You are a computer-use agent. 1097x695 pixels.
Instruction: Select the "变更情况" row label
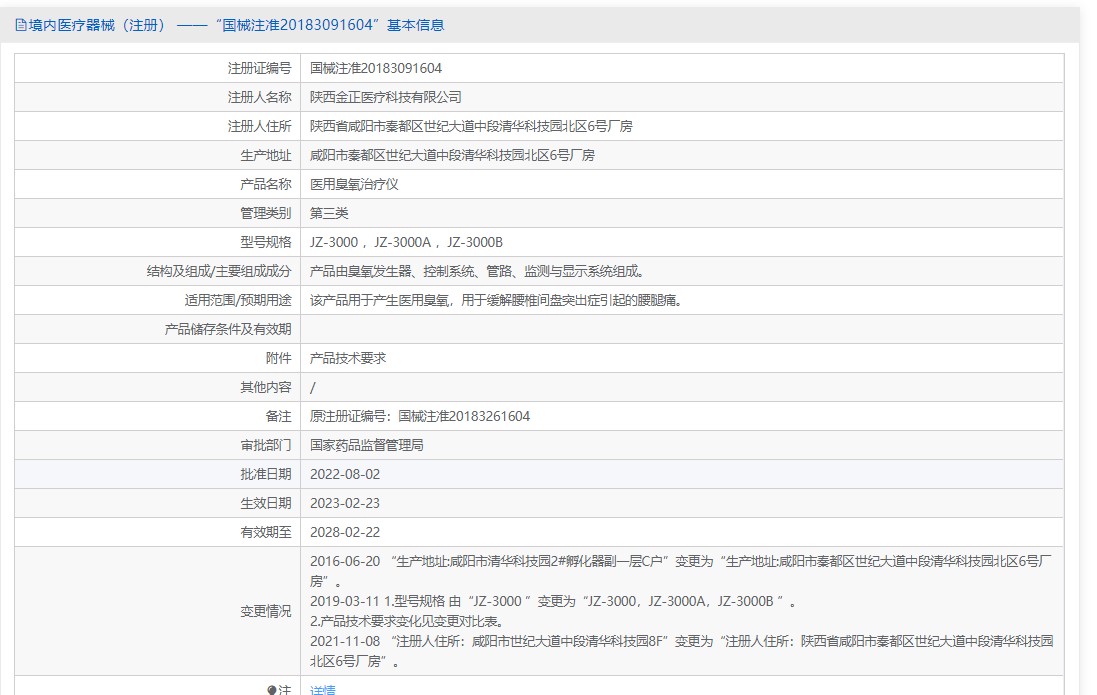point(265,612)
